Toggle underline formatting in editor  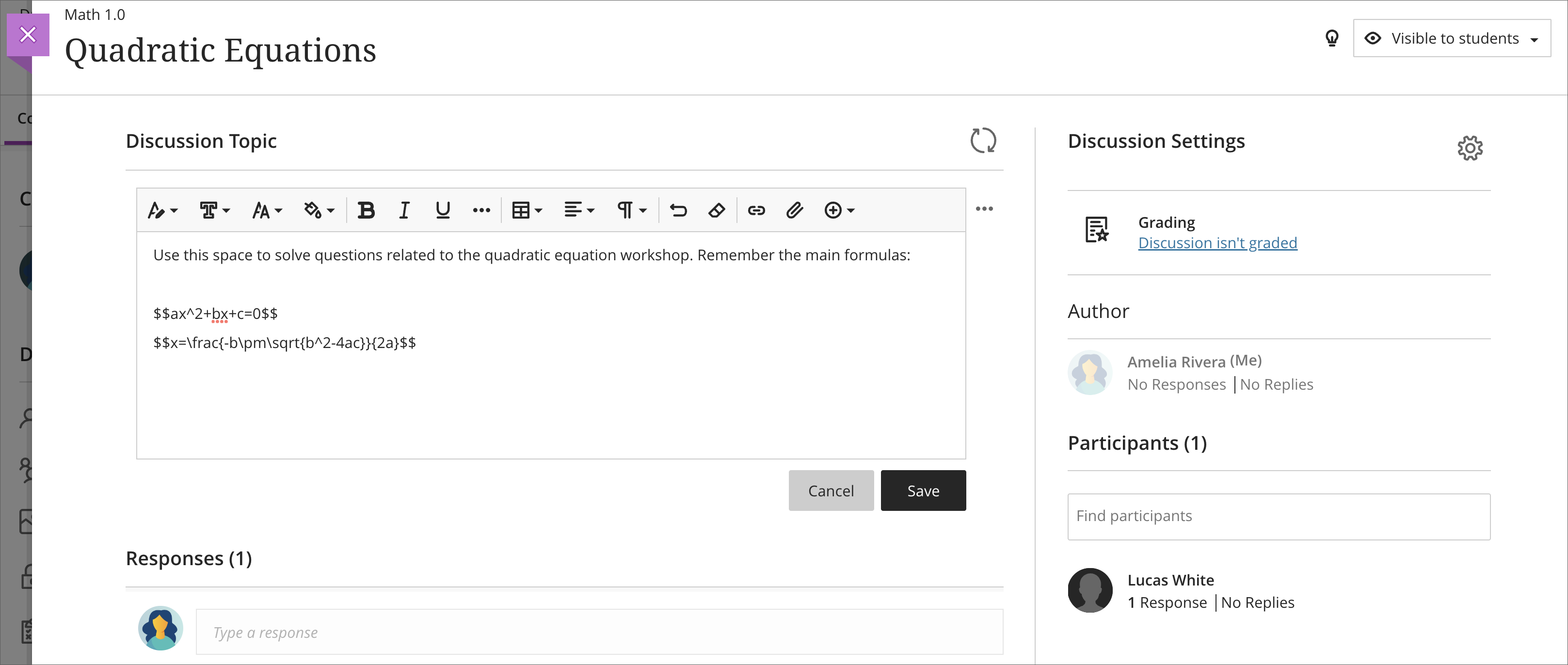443,210
